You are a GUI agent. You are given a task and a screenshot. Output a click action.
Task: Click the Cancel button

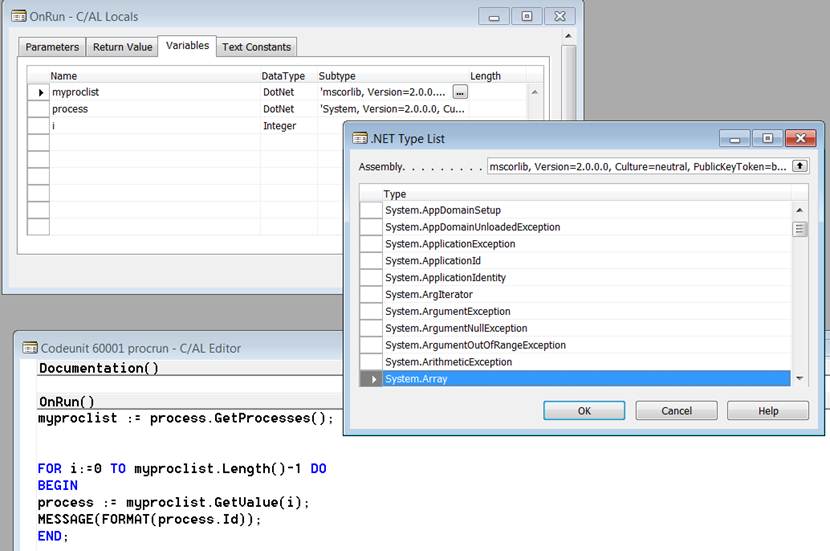point(676,411)
